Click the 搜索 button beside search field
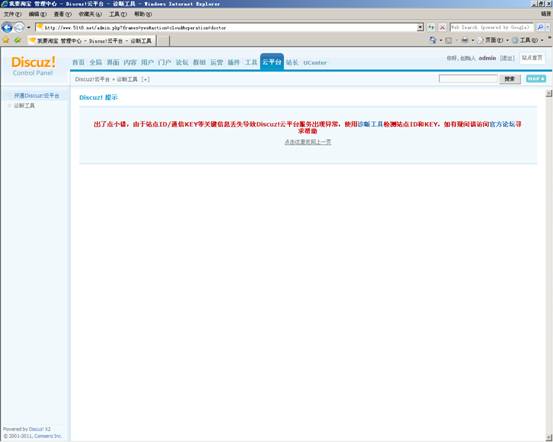Screen dimensions: 553x442 click(x=510, y=79)
